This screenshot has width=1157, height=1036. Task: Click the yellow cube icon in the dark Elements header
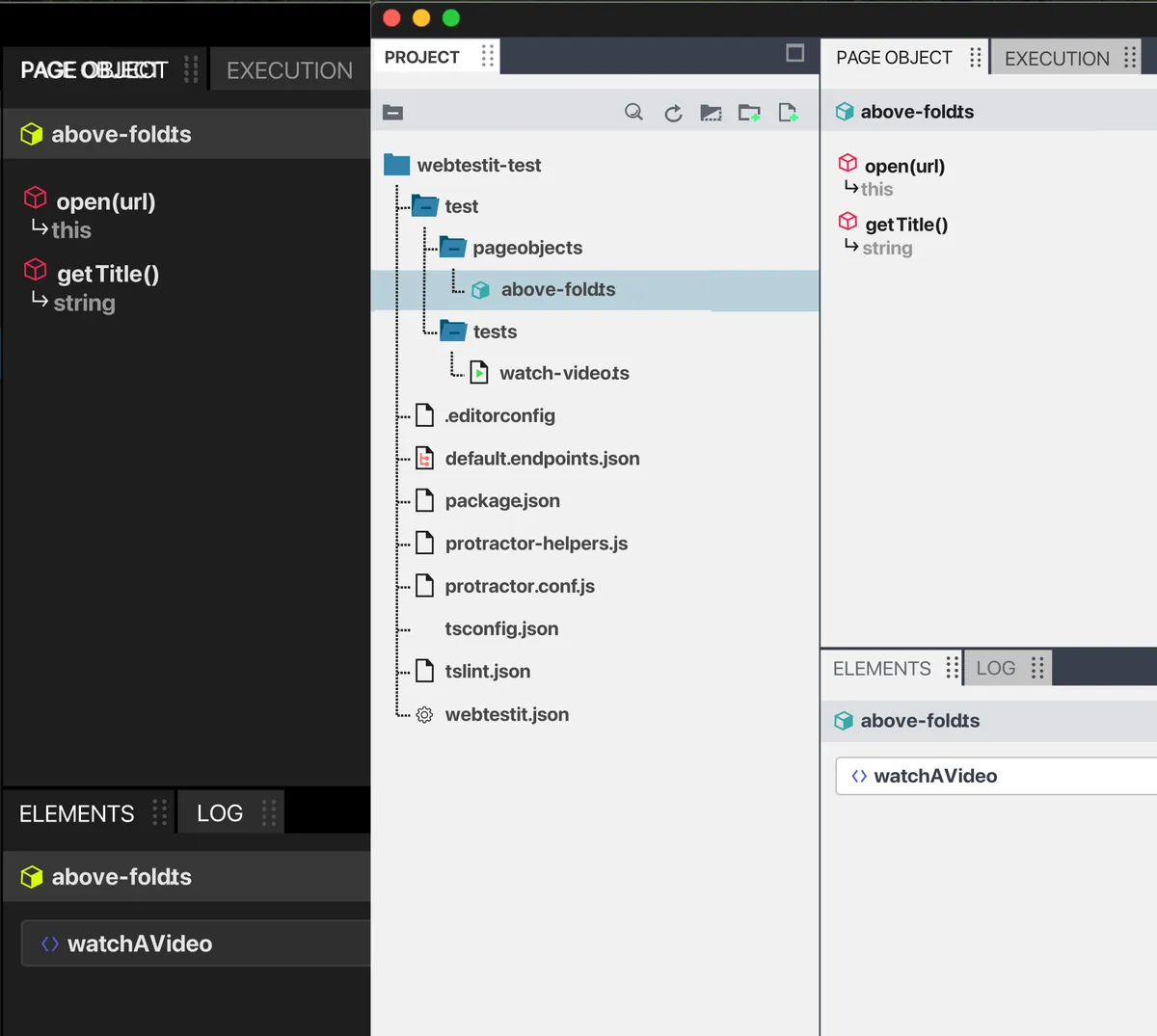point(32,877)
